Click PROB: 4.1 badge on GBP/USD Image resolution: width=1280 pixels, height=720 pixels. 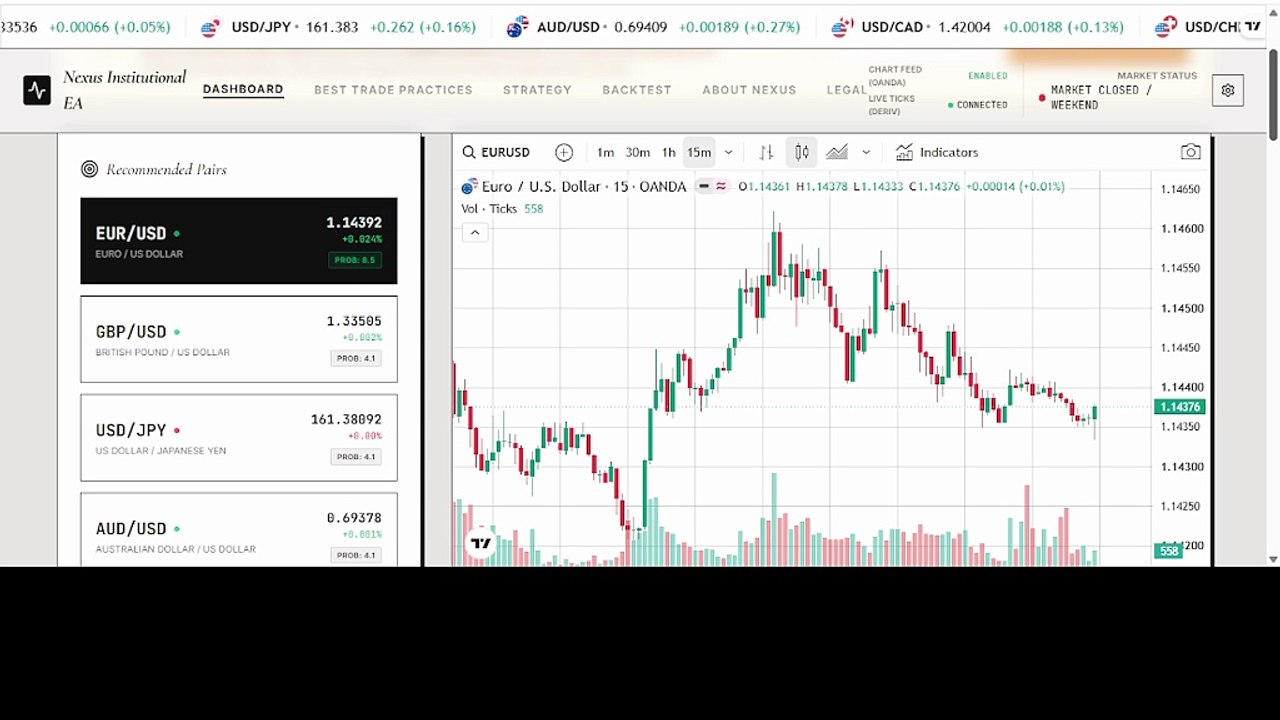tap(355, 358)
